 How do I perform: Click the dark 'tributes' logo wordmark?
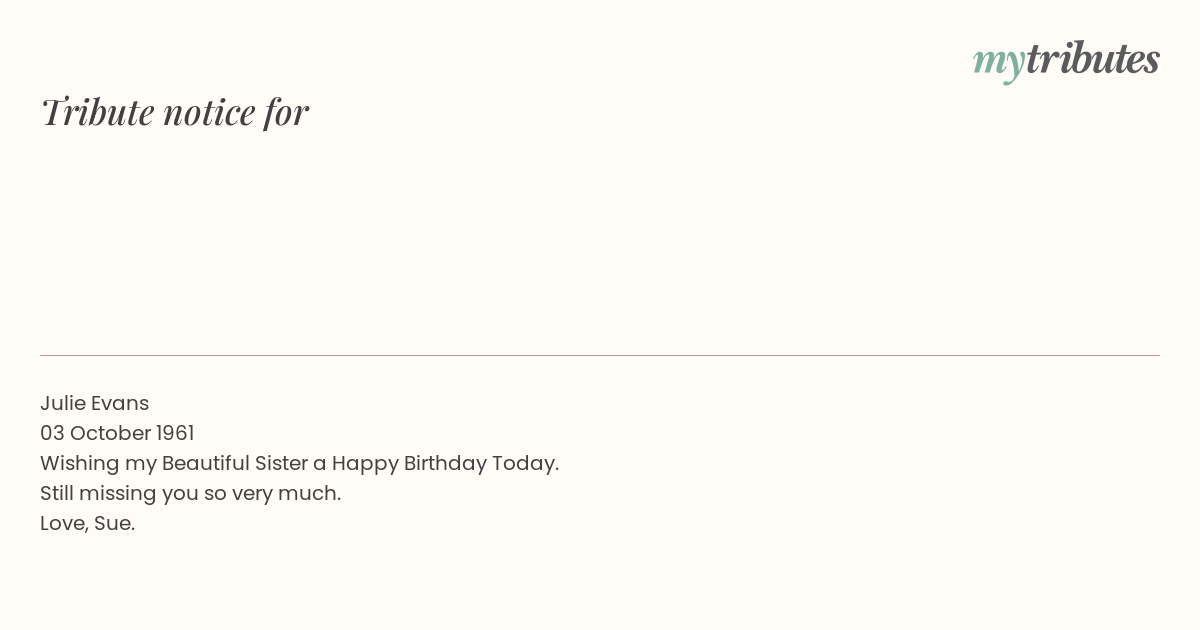point(1093,59)
